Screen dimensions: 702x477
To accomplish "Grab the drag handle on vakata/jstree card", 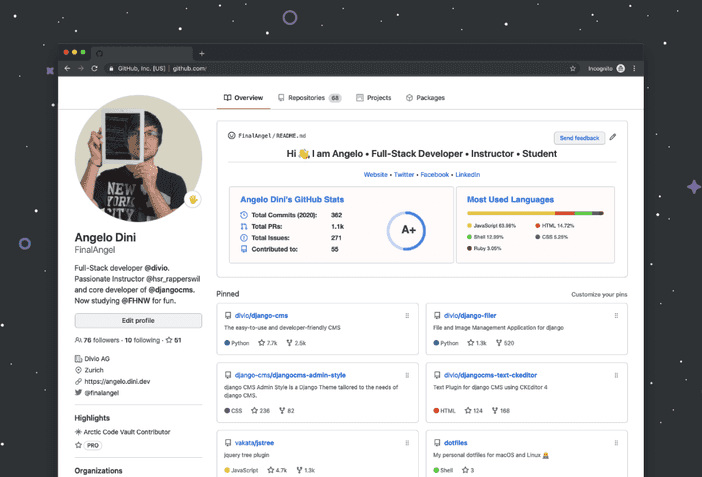I will tap(407, 443).
